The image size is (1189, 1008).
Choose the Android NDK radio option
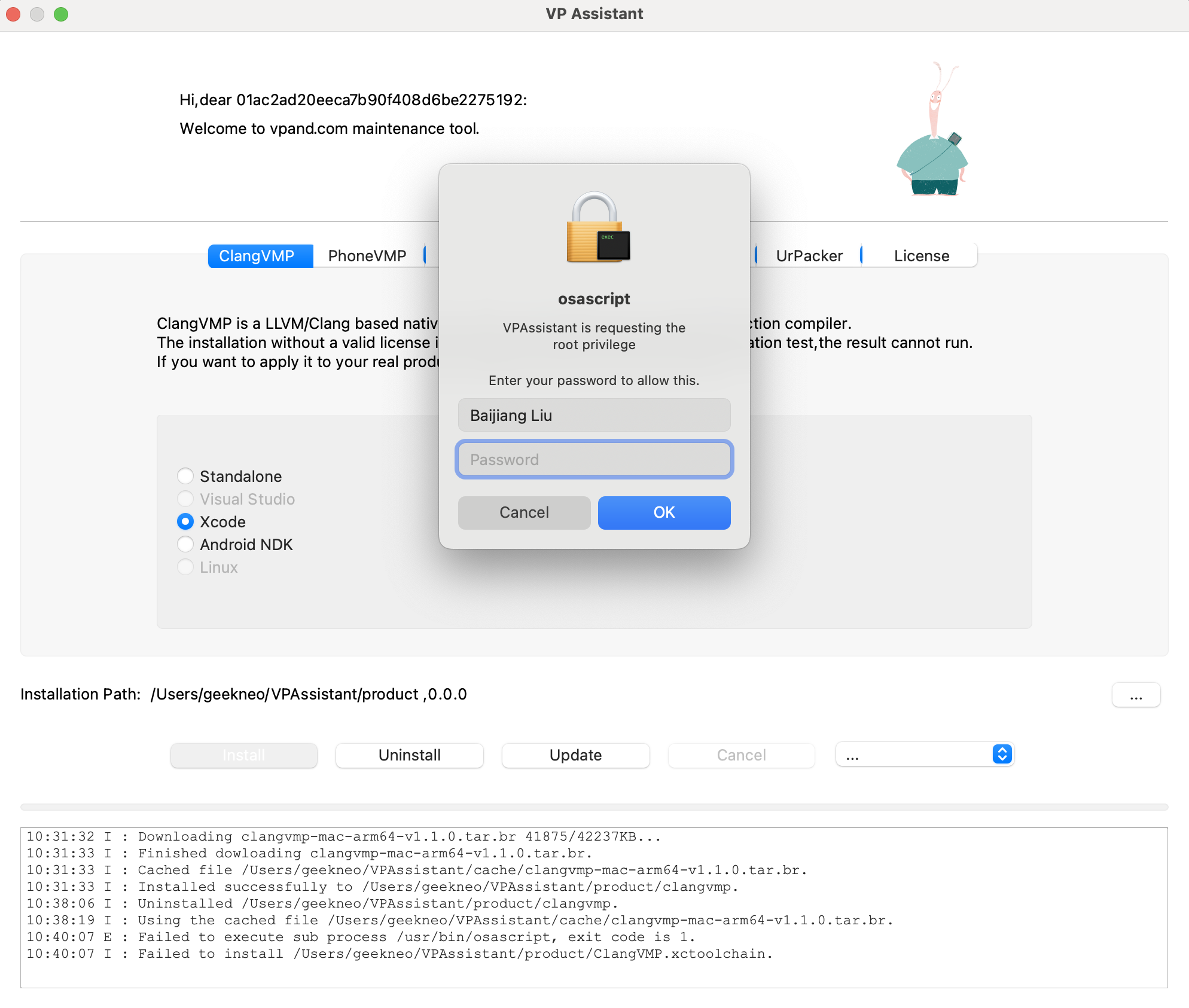pos(185,544)
